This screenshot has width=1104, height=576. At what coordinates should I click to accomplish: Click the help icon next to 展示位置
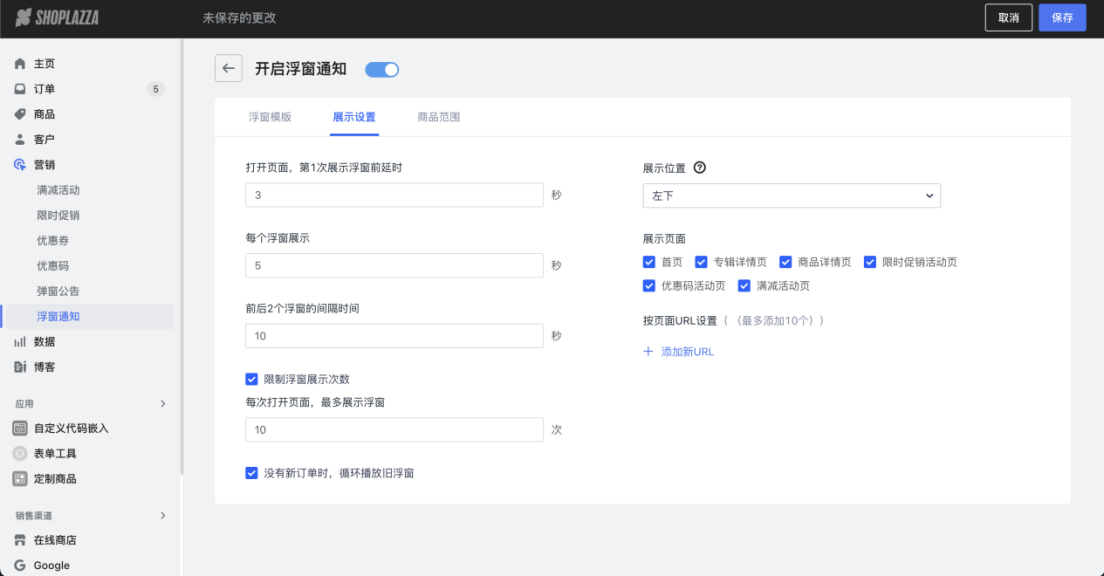point(699,168)
